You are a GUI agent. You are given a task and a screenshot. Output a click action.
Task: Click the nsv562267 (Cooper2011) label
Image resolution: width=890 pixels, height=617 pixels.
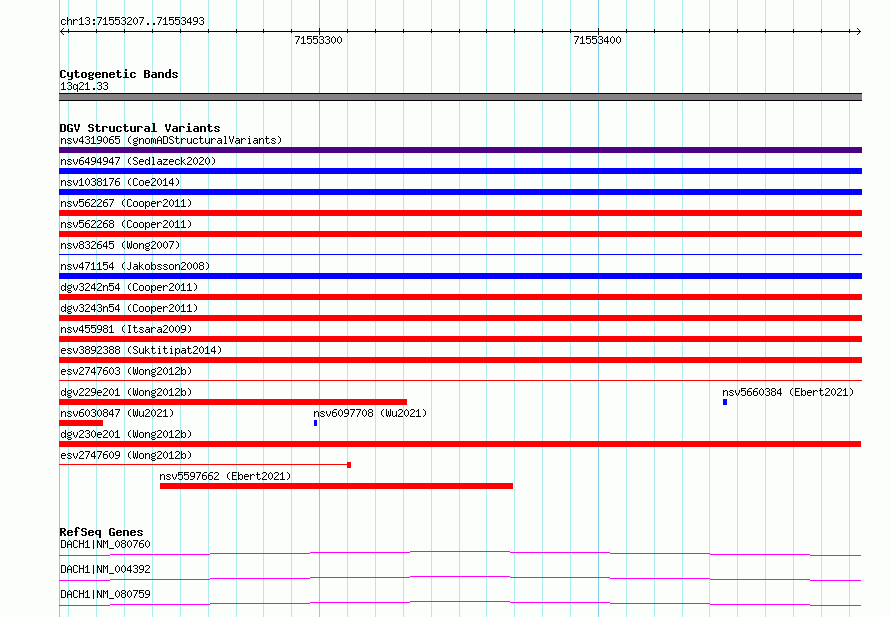[x=126, y=203]
